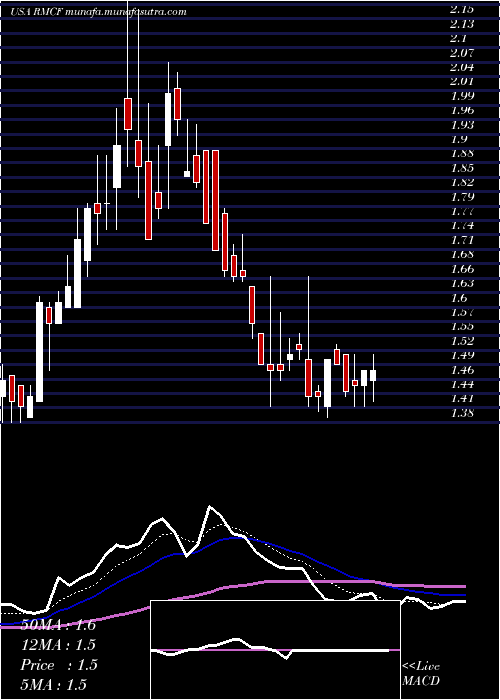
Task: Select the 1.44 price axis label
Action: coord(462,383)
